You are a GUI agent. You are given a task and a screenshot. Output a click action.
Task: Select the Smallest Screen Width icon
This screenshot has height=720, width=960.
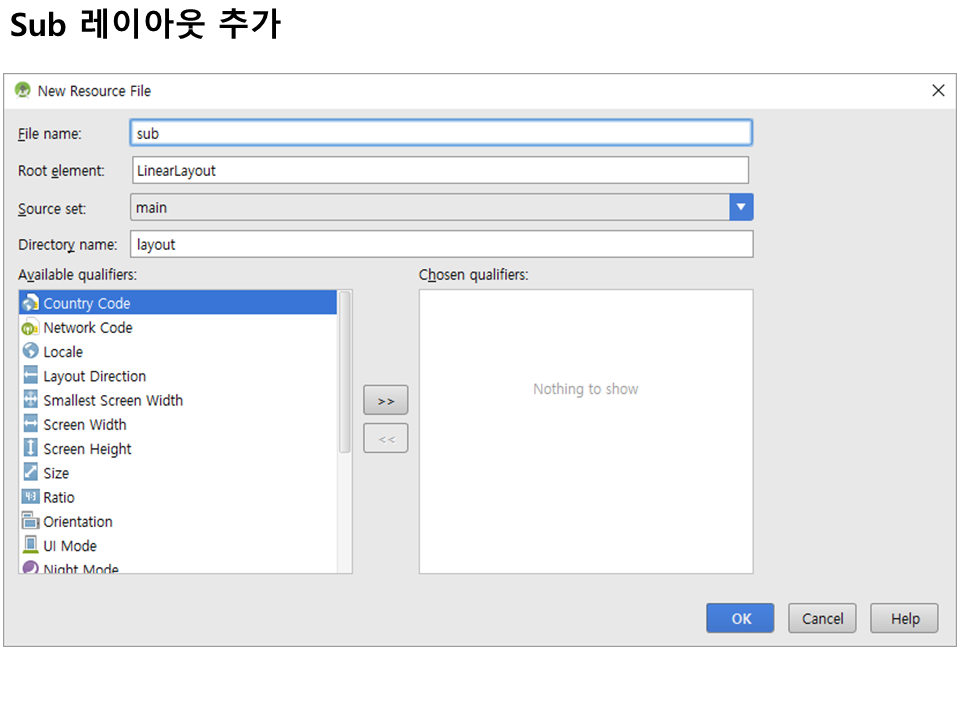(30, 400)
